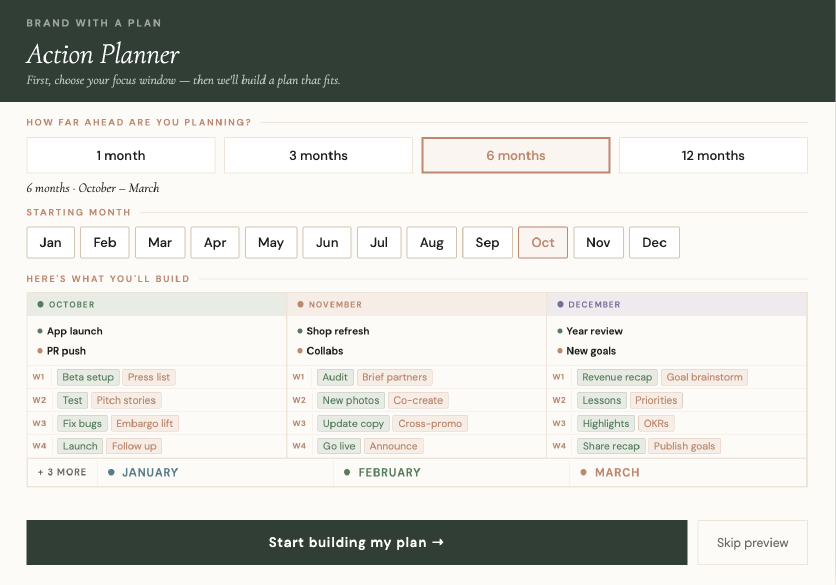
Task: Select "Sep" in the starting month row
Action: (487, 242)
